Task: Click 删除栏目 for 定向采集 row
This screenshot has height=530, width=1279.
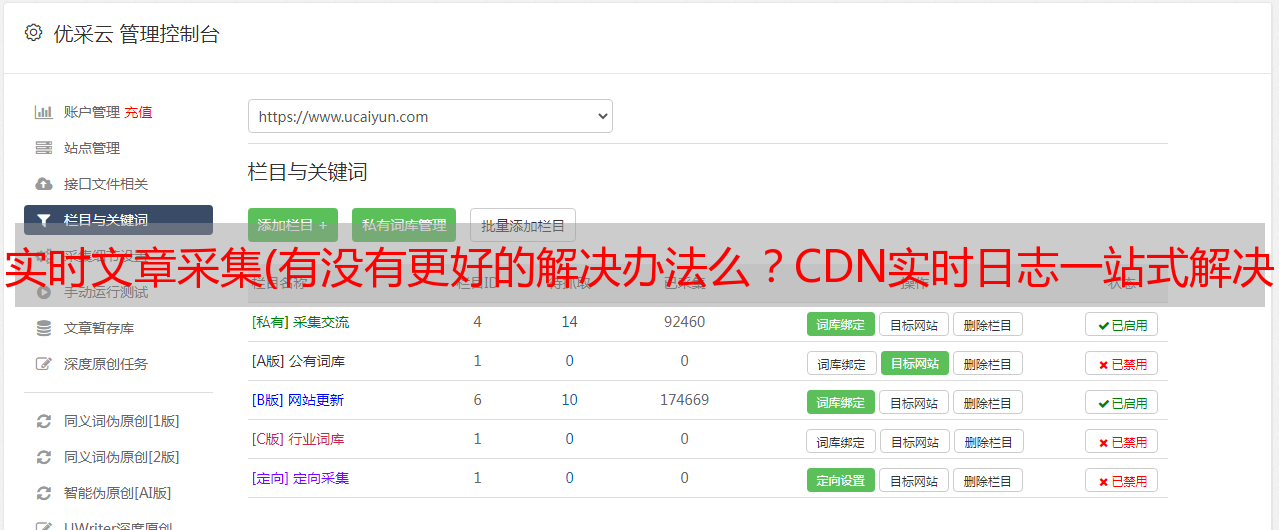Action: click(988, 480)
